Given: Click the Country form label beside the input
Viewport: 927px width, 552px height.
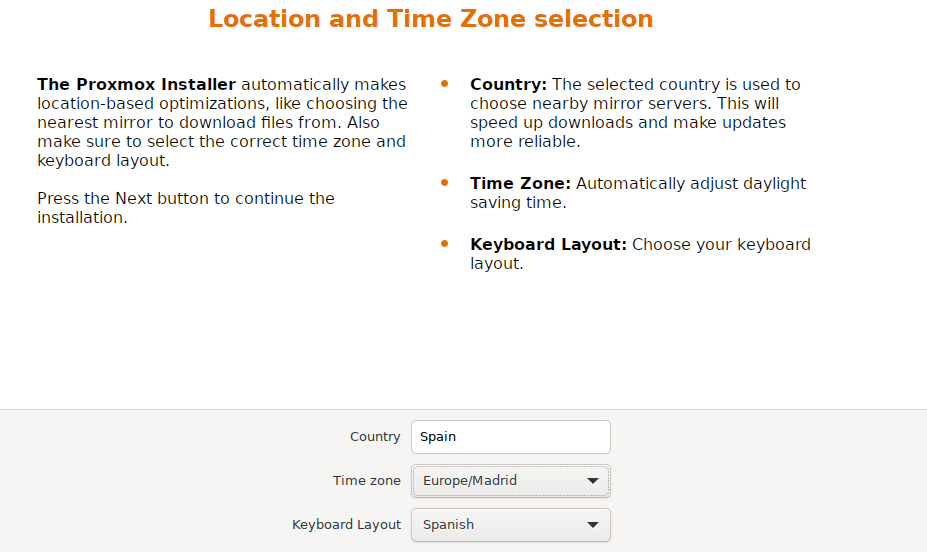Looking at the screenshot, I should coord(375,437).
